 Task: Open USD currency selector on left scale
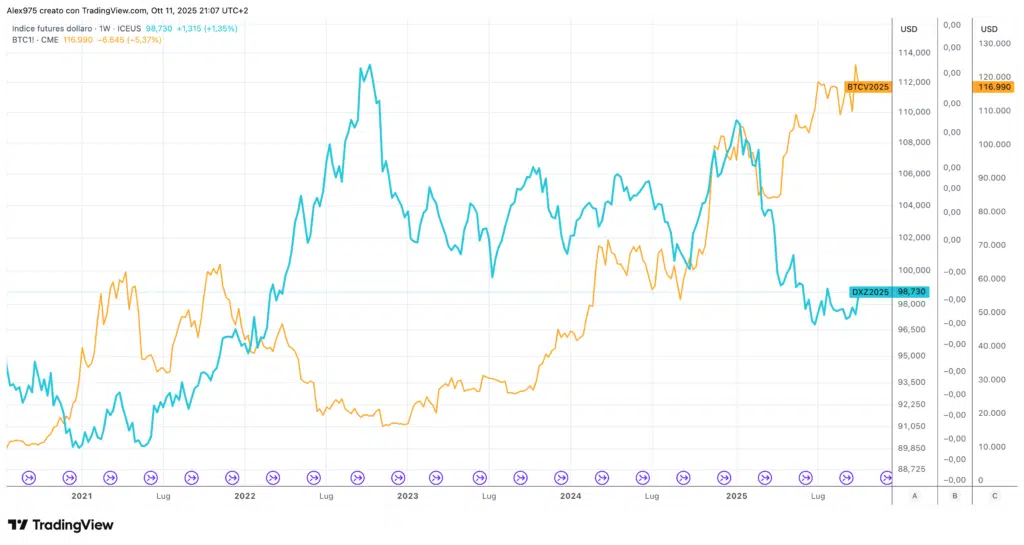(x=908, y=28)
